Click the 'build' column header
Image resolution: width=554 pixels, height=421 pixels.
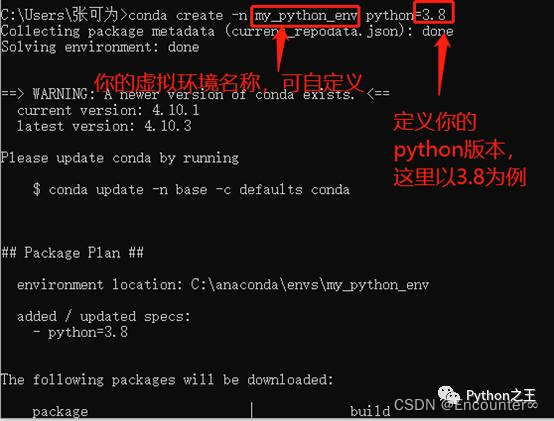(x=370, y=411)
